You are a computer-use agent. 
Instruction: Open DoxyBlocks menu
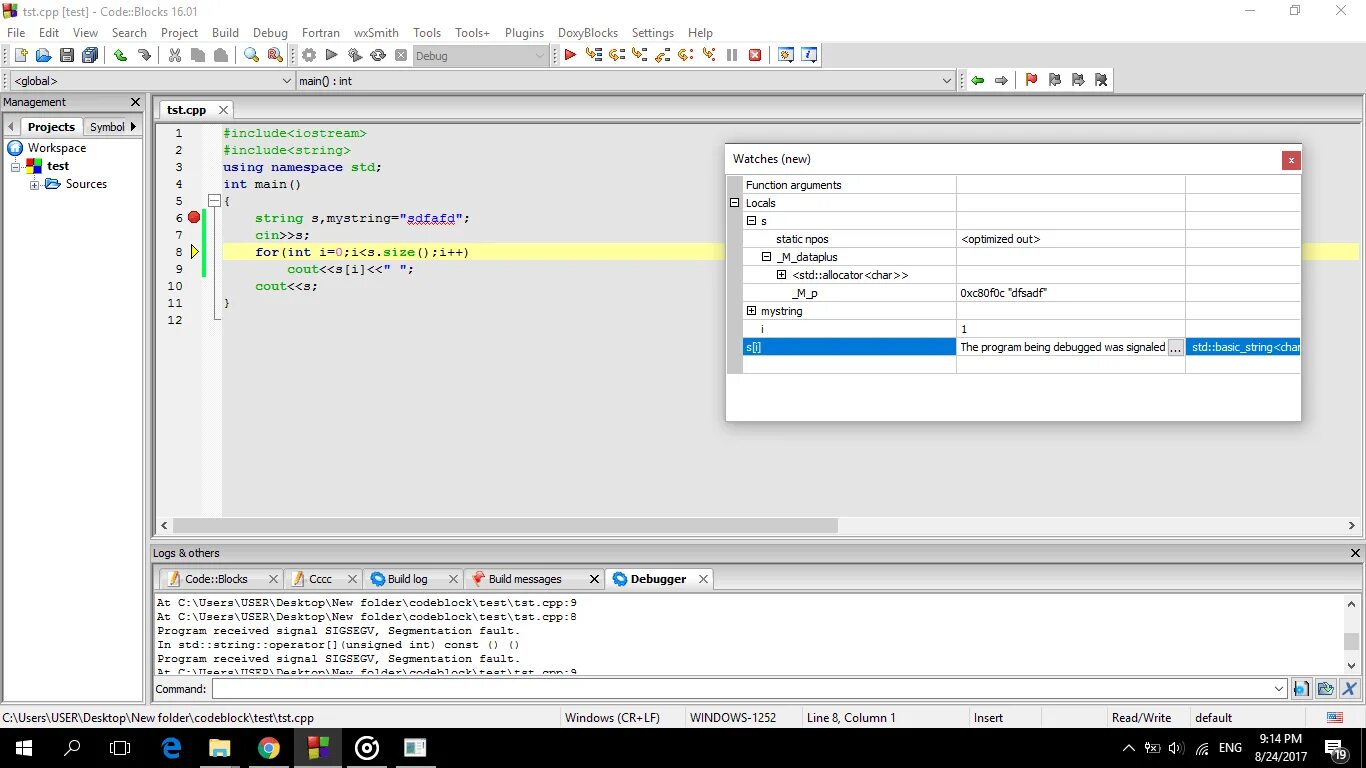tap(587, 33)
